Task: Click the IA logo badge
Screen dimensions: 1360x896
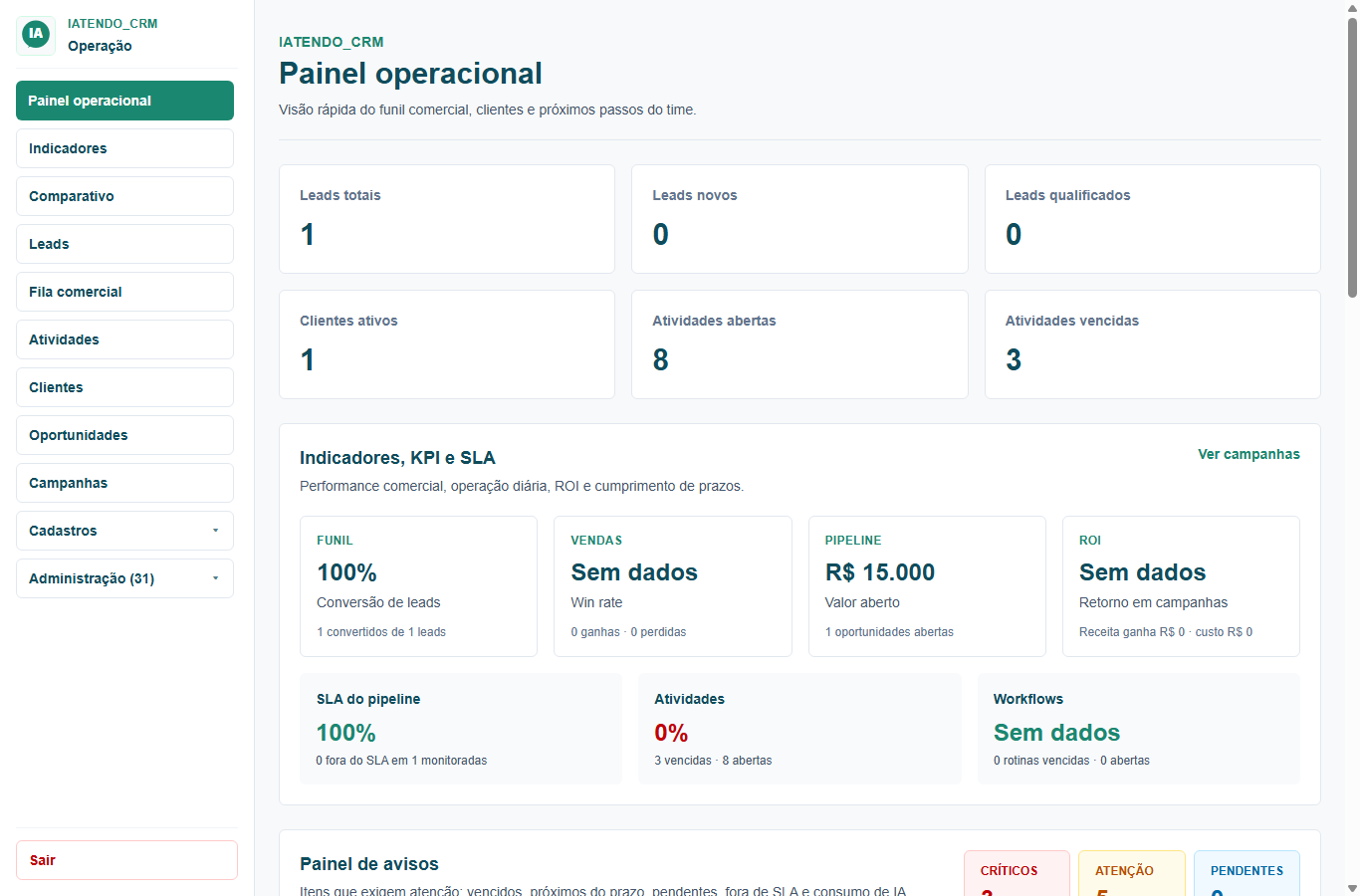Action: point(36,35)
